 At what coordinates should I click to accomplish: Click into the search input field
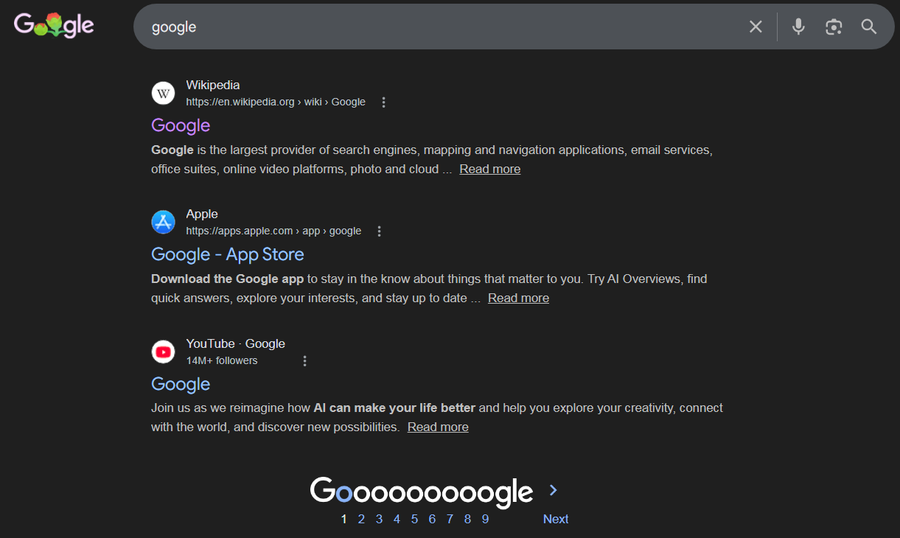(x=440, y=27)
